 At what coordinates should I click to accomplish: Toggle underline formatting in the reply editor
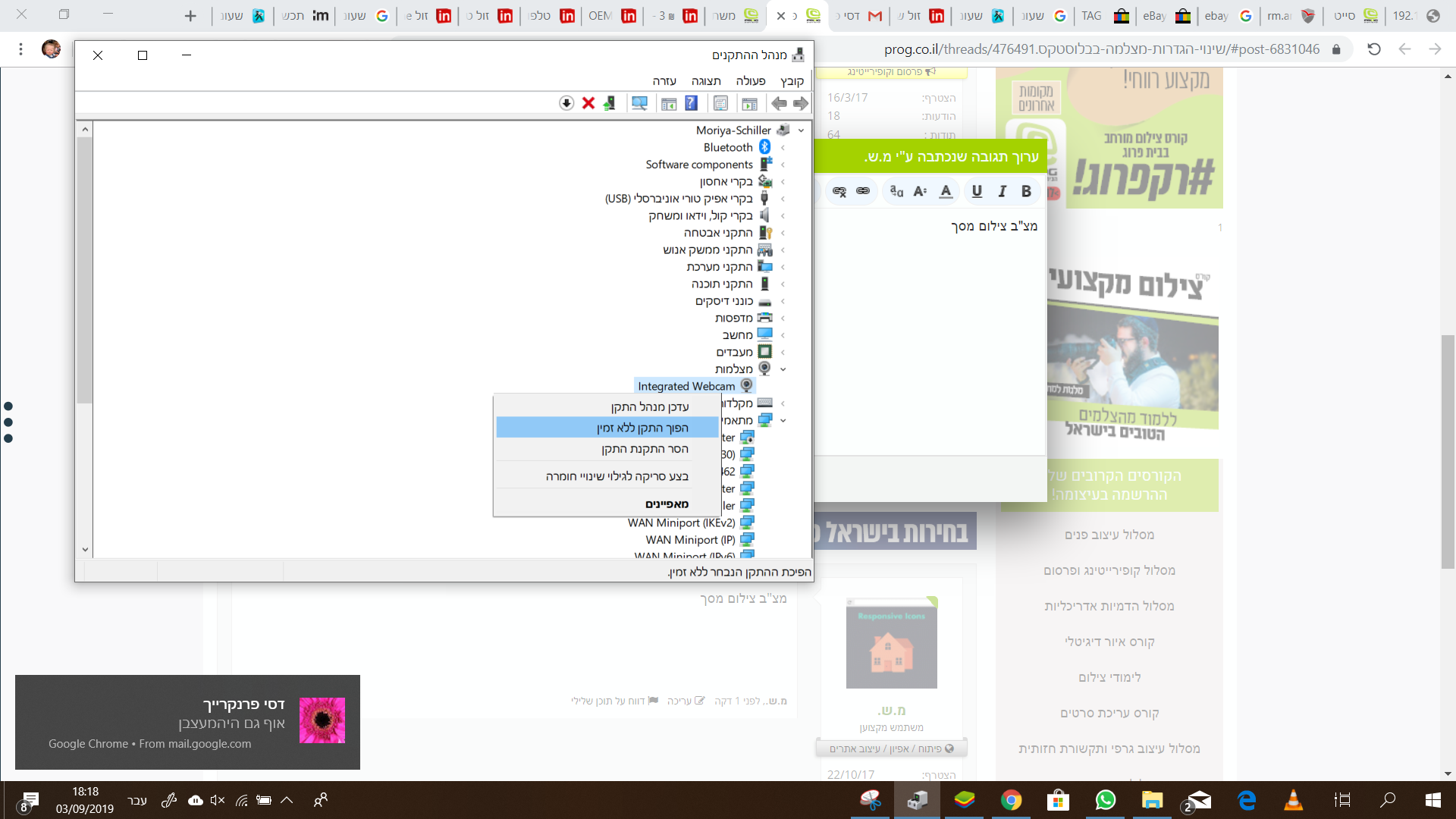[977, 191]
